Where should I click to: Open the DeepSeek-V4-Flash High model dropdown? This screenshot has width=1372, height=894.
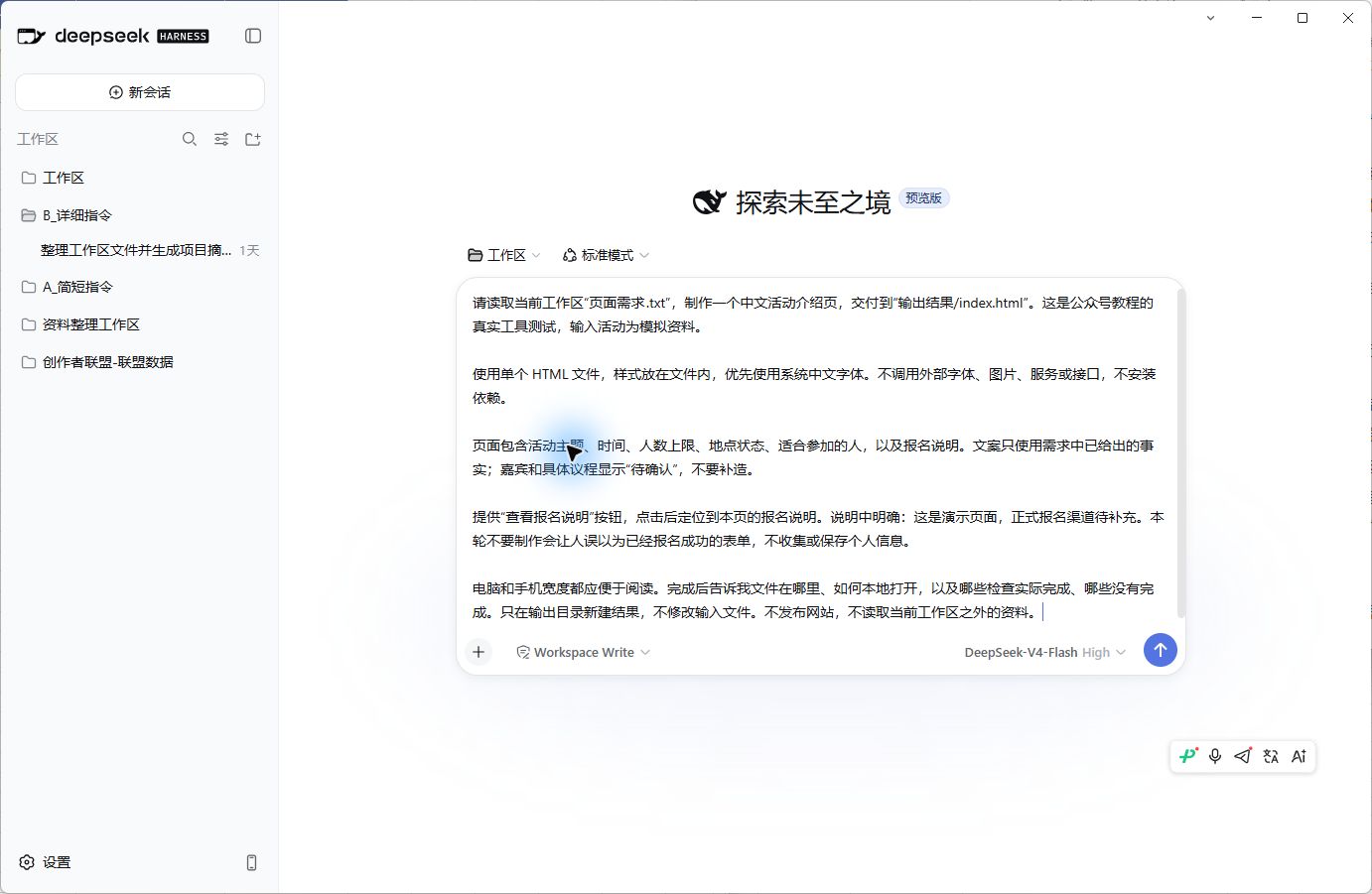(x=1045, y=652)
